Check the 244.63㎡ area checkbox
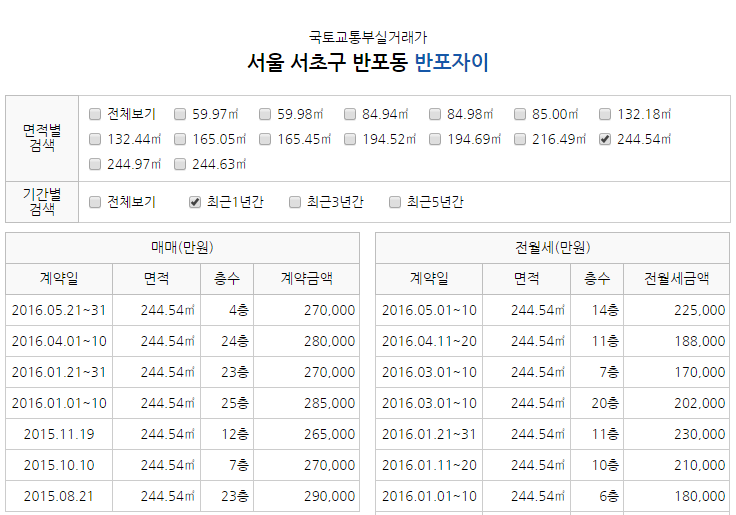Screen dimensions: 736x515 tap(180, 164)
